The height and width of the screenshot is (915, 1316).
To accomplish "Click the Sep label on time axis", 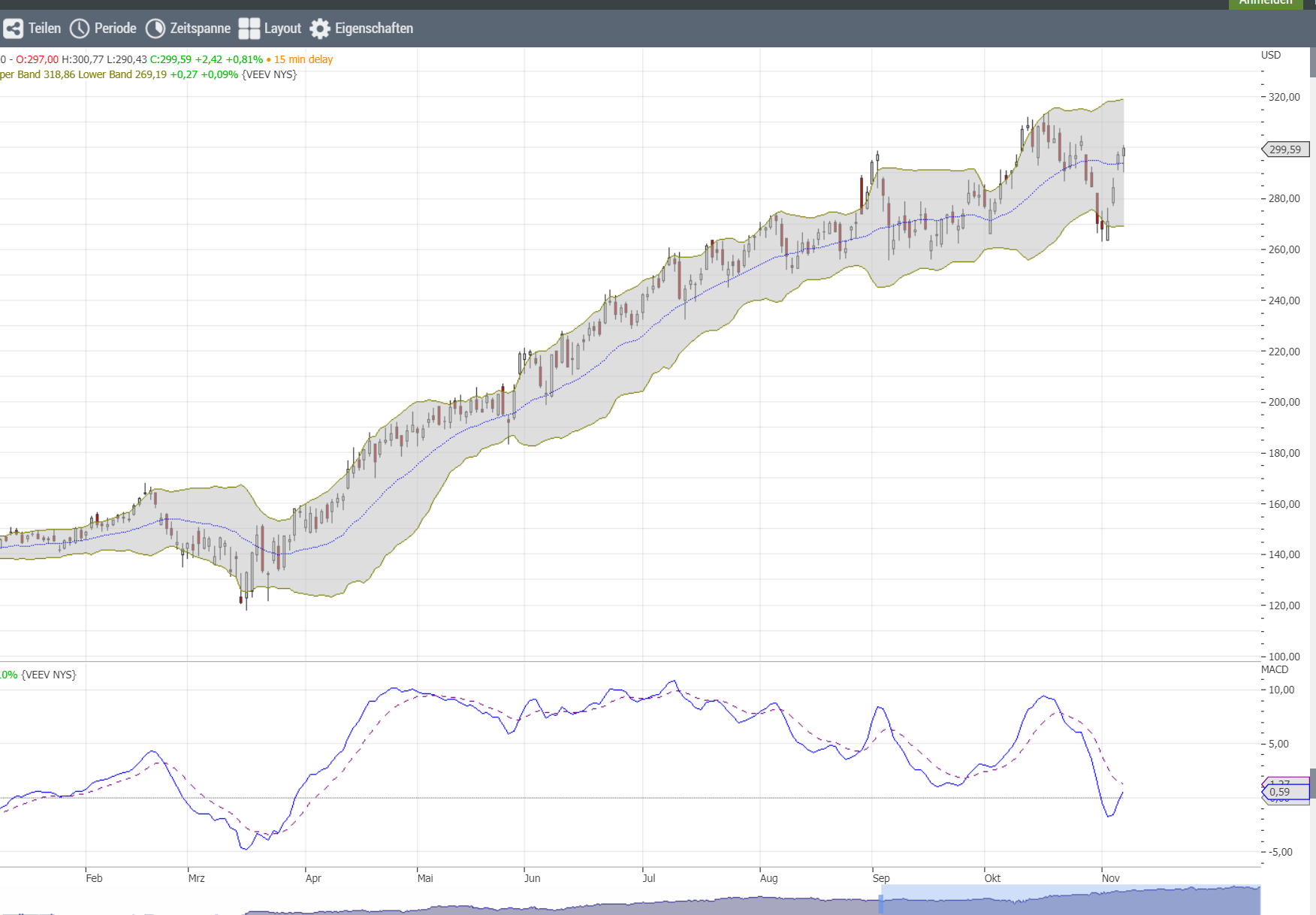I will (880, 877).
